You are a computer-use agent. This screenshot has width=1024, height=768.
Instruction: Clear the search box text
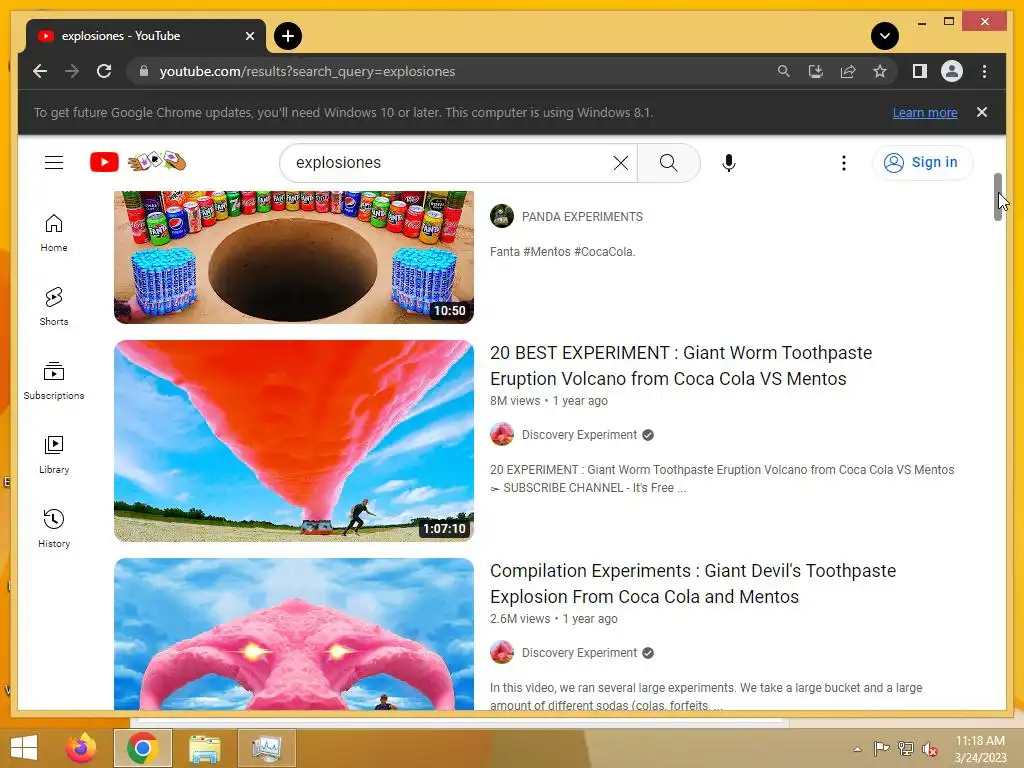tap(620, 163)
